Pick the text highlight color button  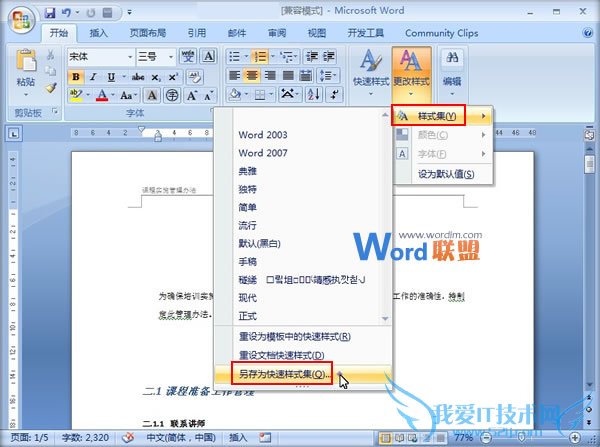tap(76, 95)
